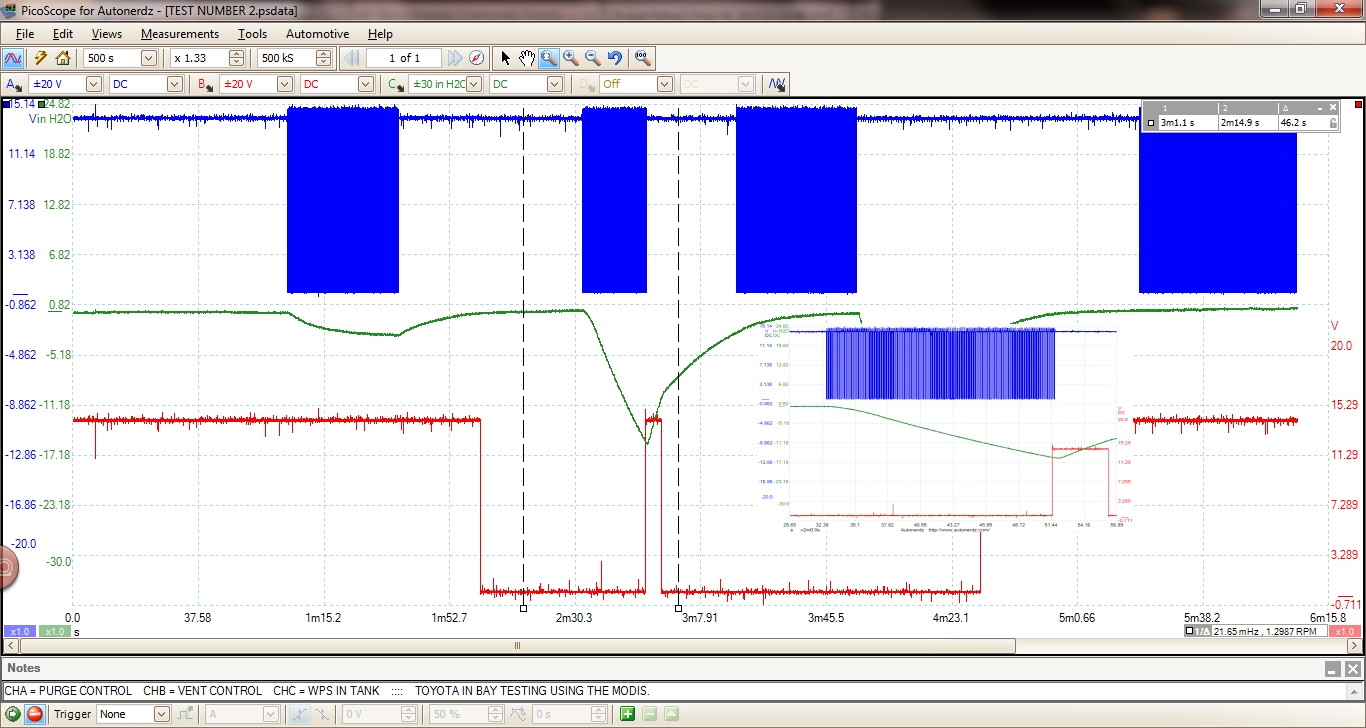Click the delta value 46.2 s

(x=1293, y=123)
